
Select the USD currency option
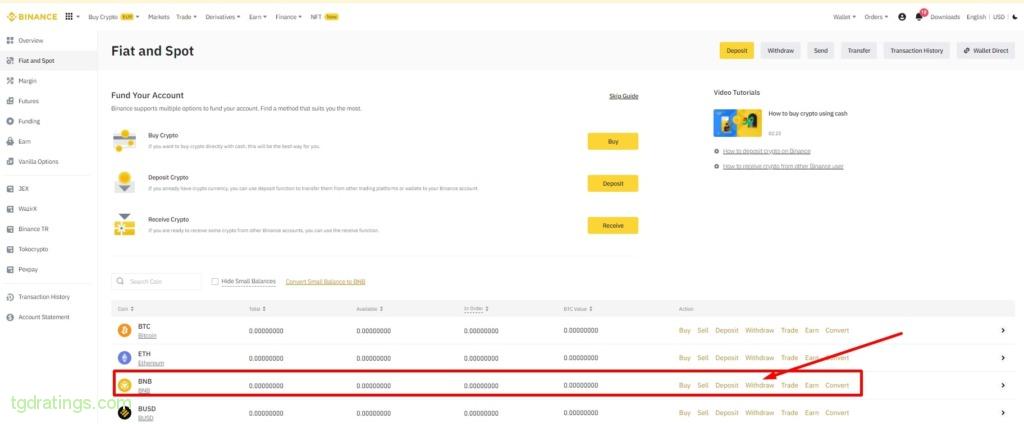999,17
